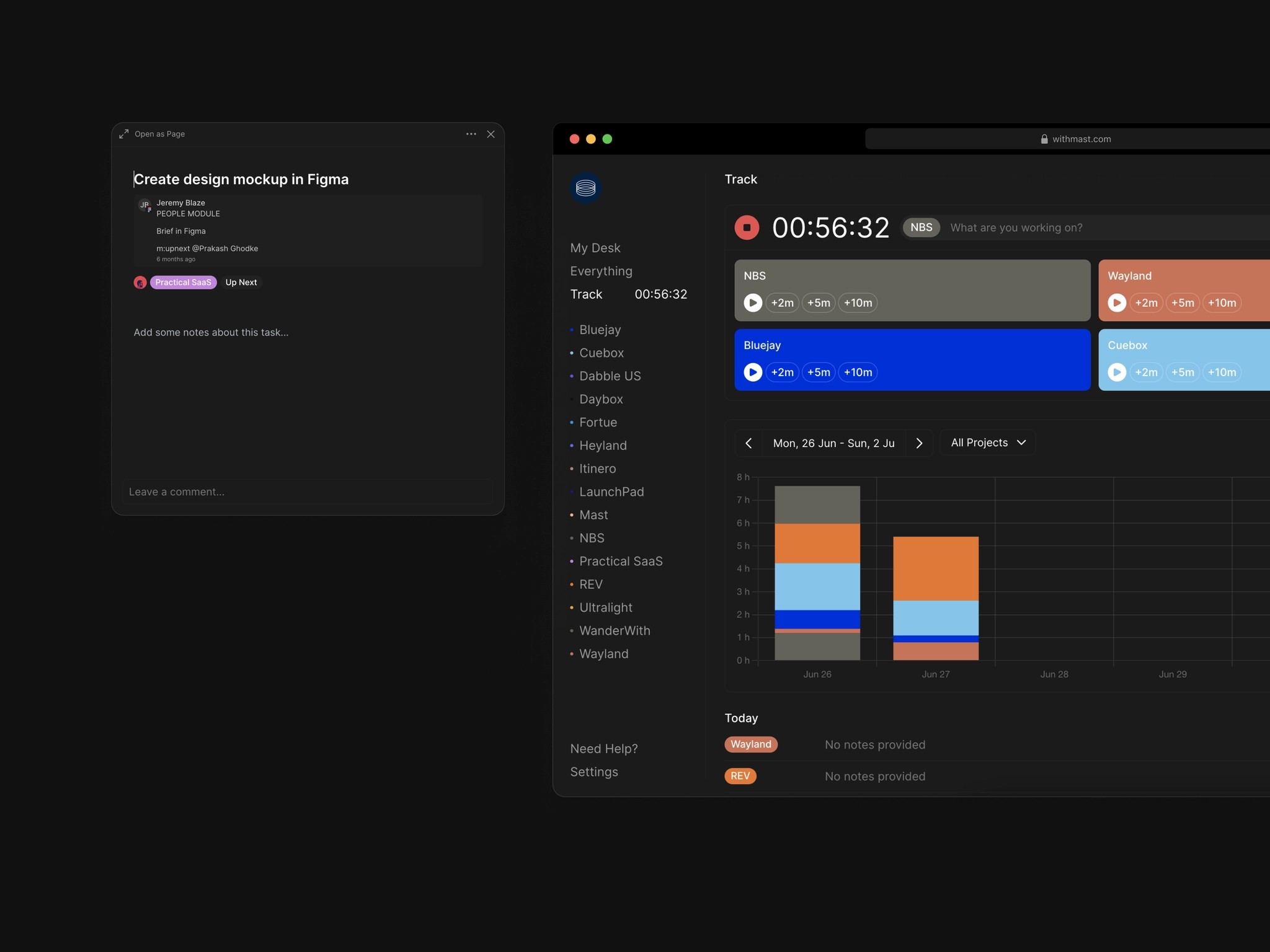This screenshot has width=1270, height=952.
Task: Select Heyland project in sidebar
Action: point(603,446)
